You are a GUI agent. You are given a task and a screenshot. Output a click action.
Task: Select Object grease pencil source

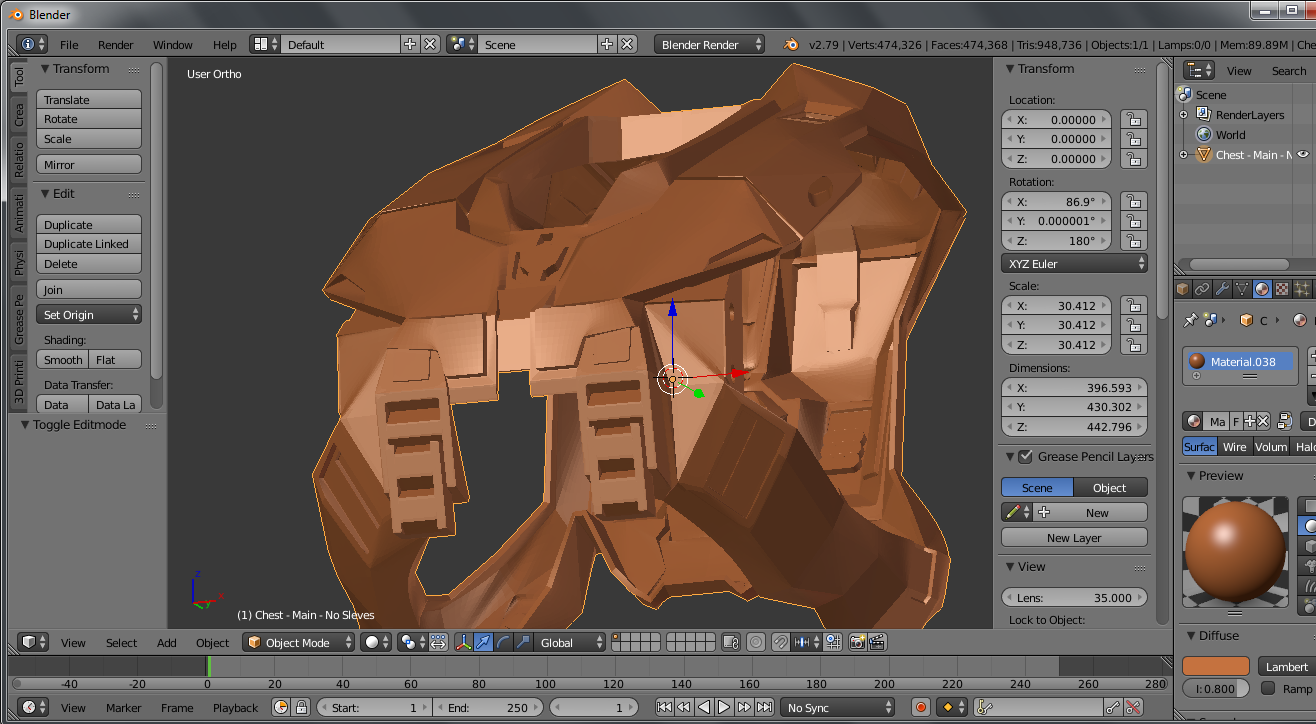[1110, 487]
